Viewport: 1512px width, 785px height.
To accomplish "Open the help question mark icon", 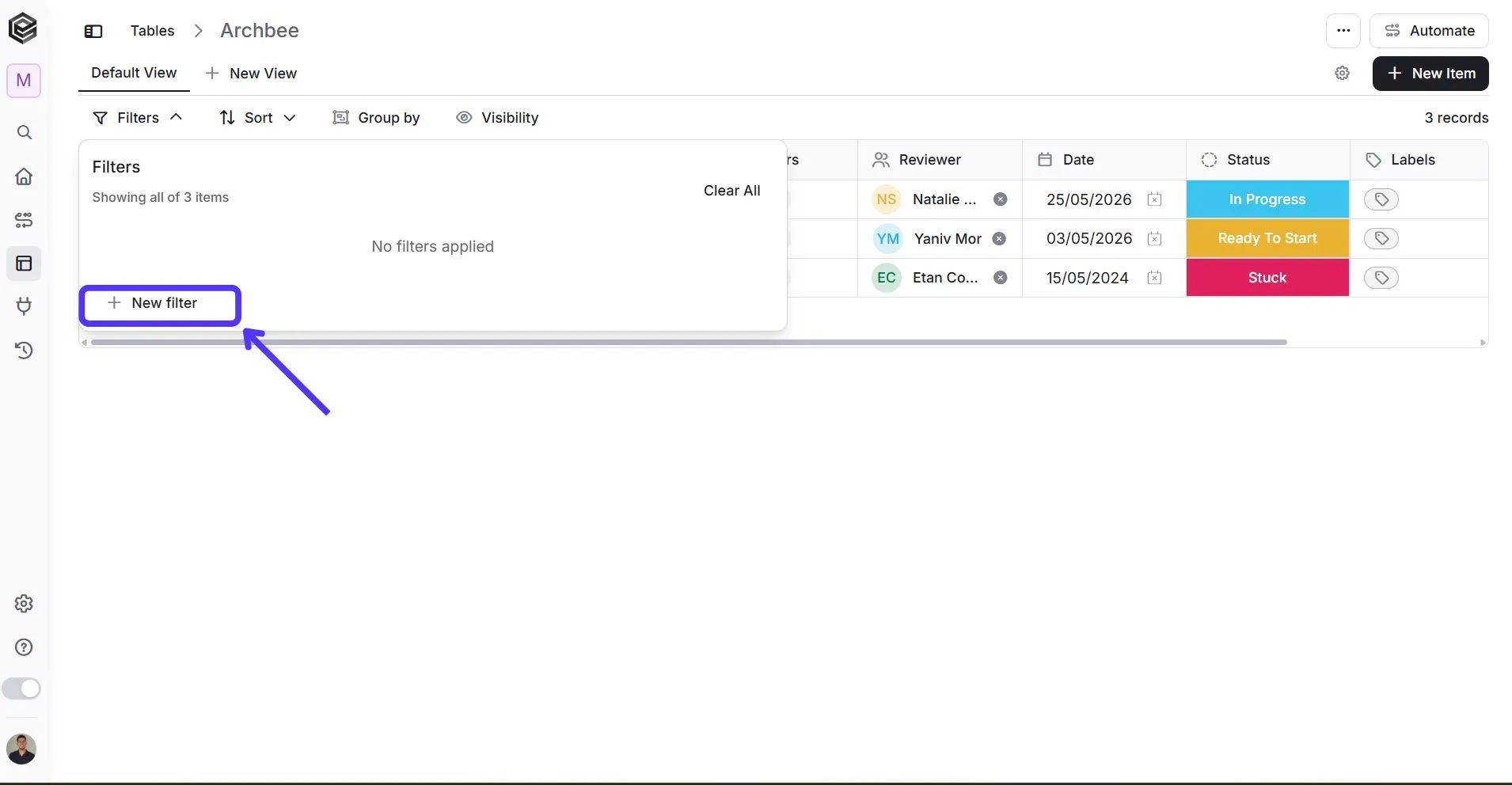I will tap(25, 647).
